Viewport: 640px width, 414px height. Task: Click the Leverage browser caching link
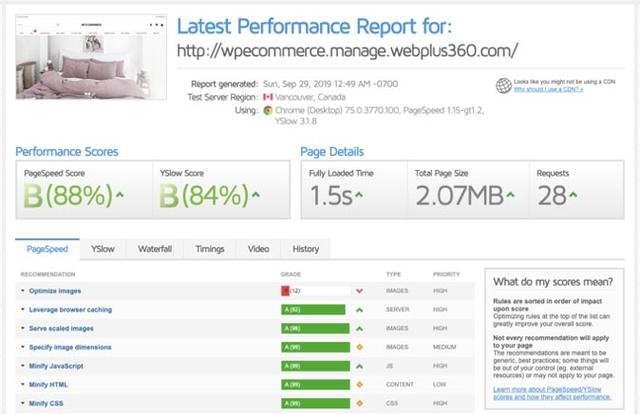pyautogui.click(x=70, y=310)
